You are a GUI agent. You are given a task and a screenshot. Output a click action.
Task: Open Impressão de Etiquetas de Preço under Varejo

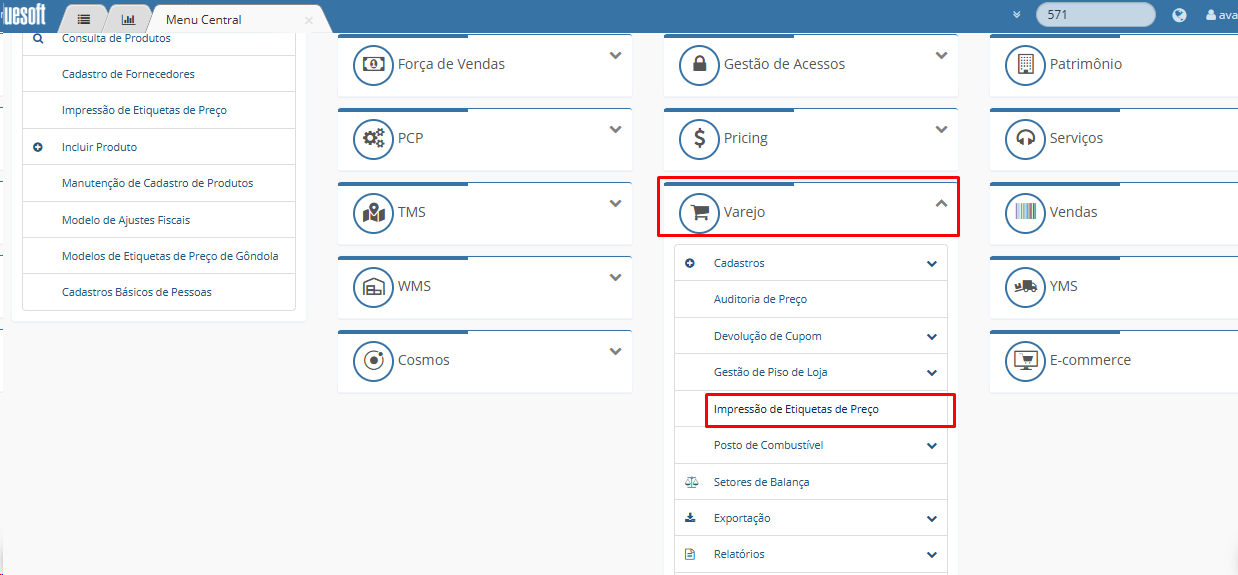pyautogui.click(x=796, y=409)
